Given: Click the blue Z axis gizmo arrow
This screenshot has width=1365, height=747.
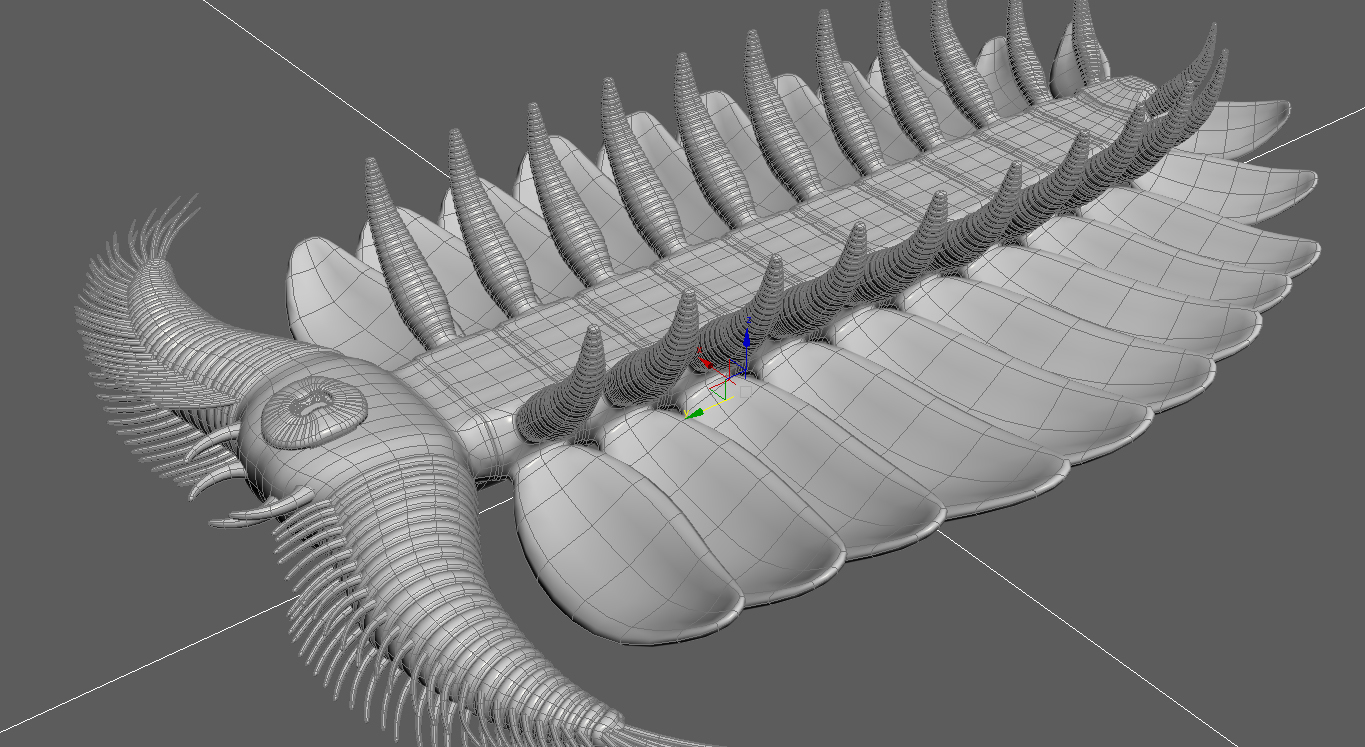Looking at the screenshot, I should [x=747, y=338].
